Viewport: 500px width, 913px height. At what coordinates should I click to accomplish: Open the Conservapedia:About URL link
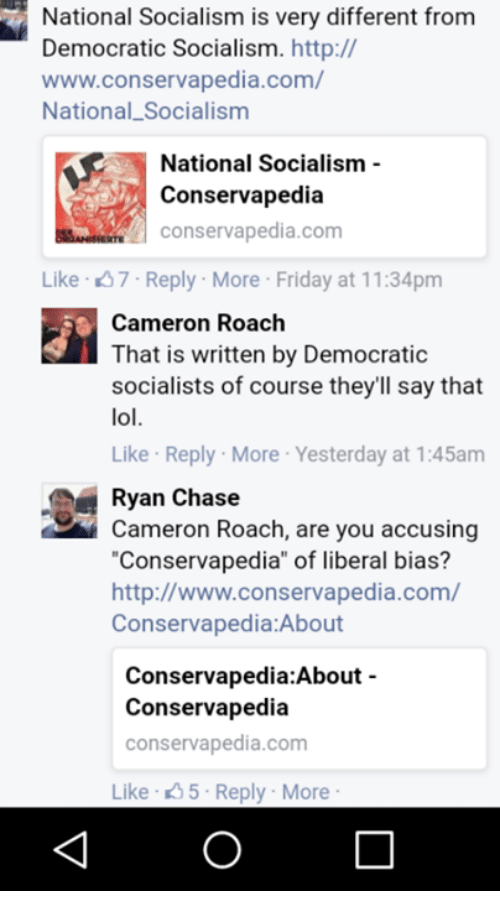285,607
